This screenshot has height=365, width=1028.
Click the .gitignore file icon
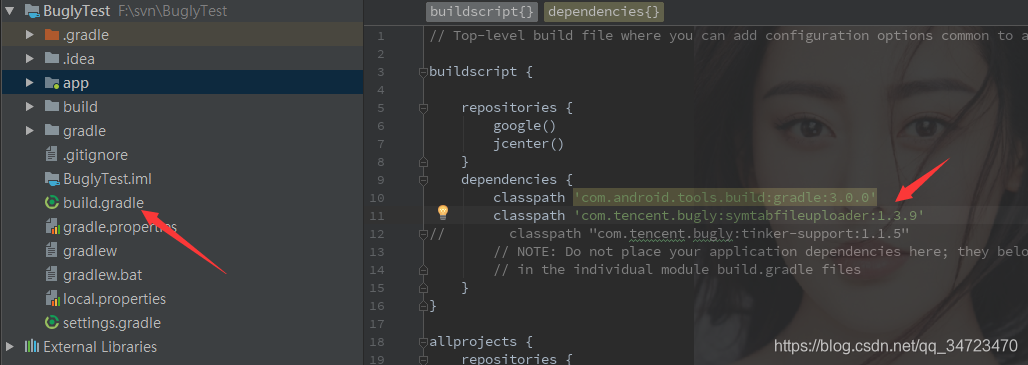52,155
